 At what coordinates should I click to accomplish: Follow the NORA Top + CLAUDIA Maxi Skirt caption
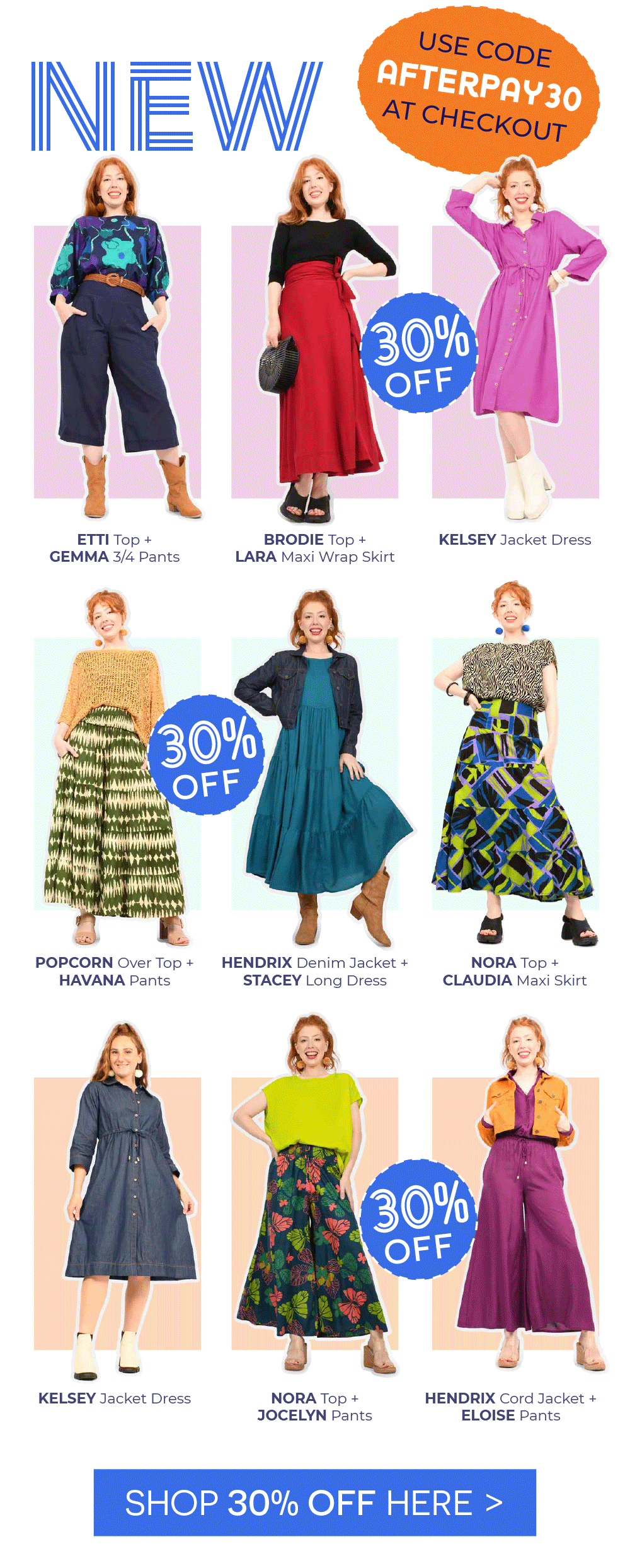[515, 972]
